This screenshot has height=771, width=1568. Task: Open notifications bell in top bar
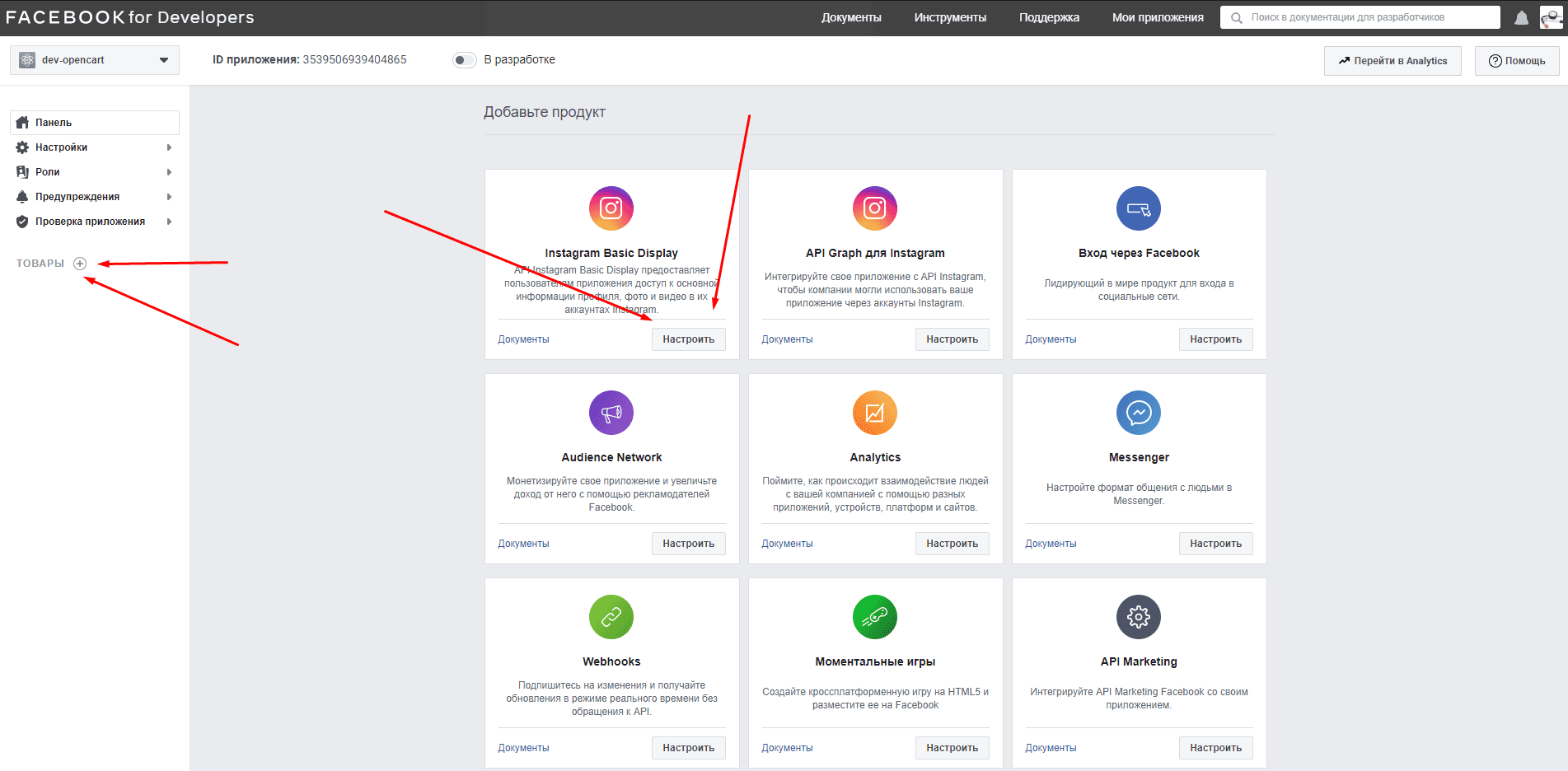tap(1521, 17)
